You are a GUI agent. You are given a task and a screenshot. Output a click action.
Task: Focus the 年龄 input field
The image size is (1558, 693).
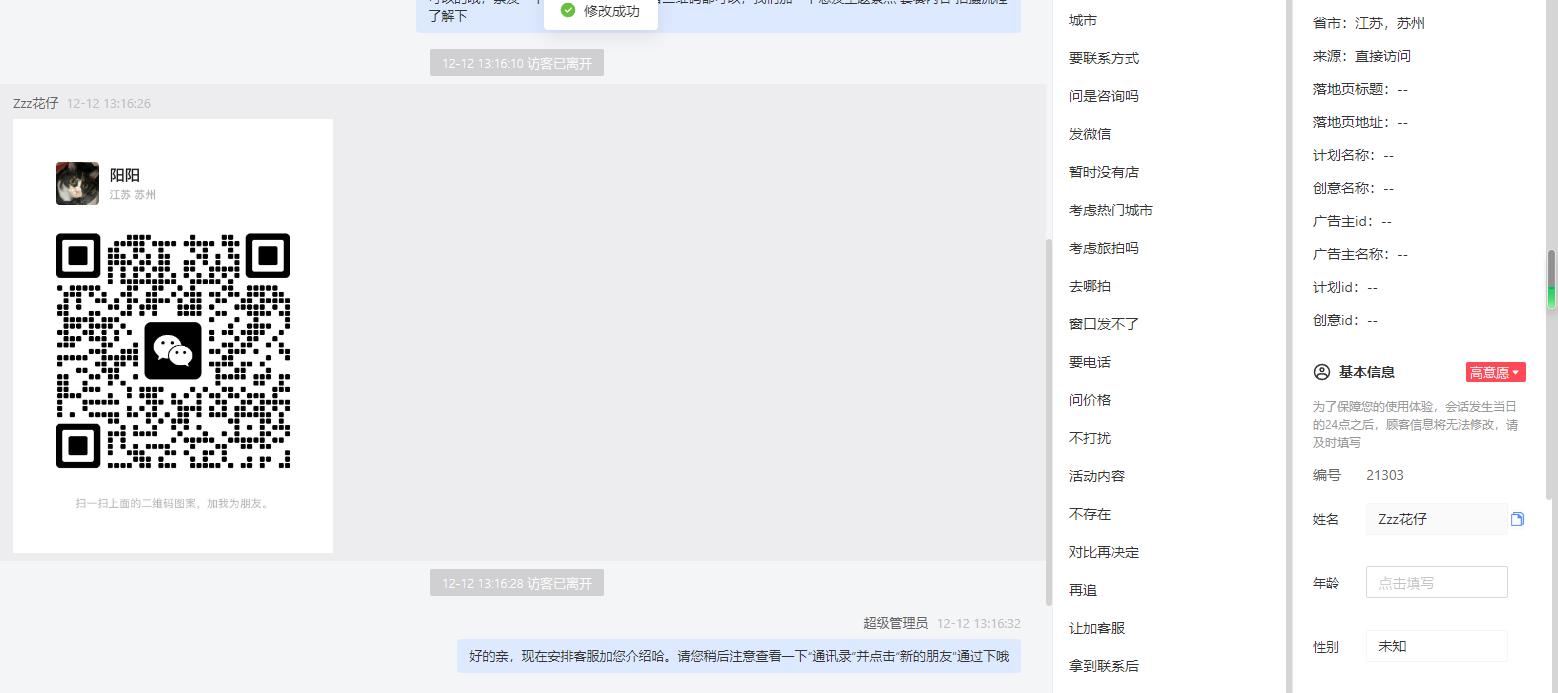click(1436, 582)
